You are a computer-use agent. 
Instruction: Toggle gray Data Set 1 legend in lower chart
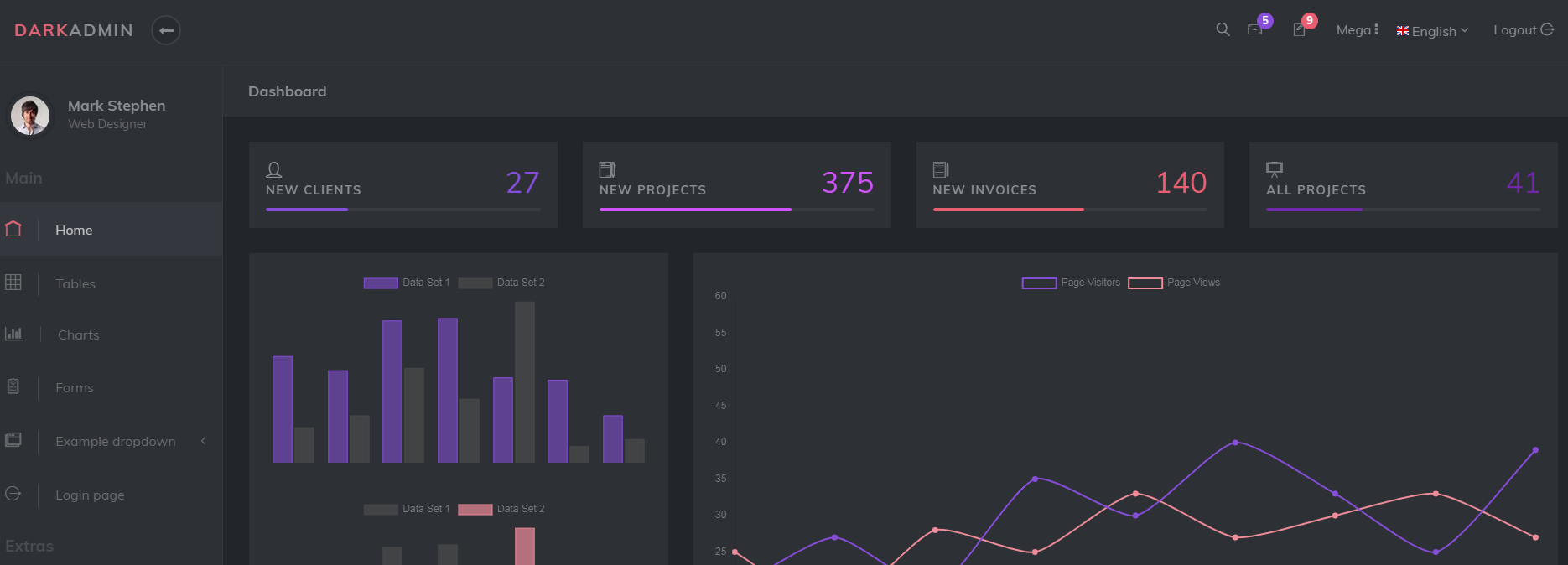pyautogui.click(x=407, y=509)
